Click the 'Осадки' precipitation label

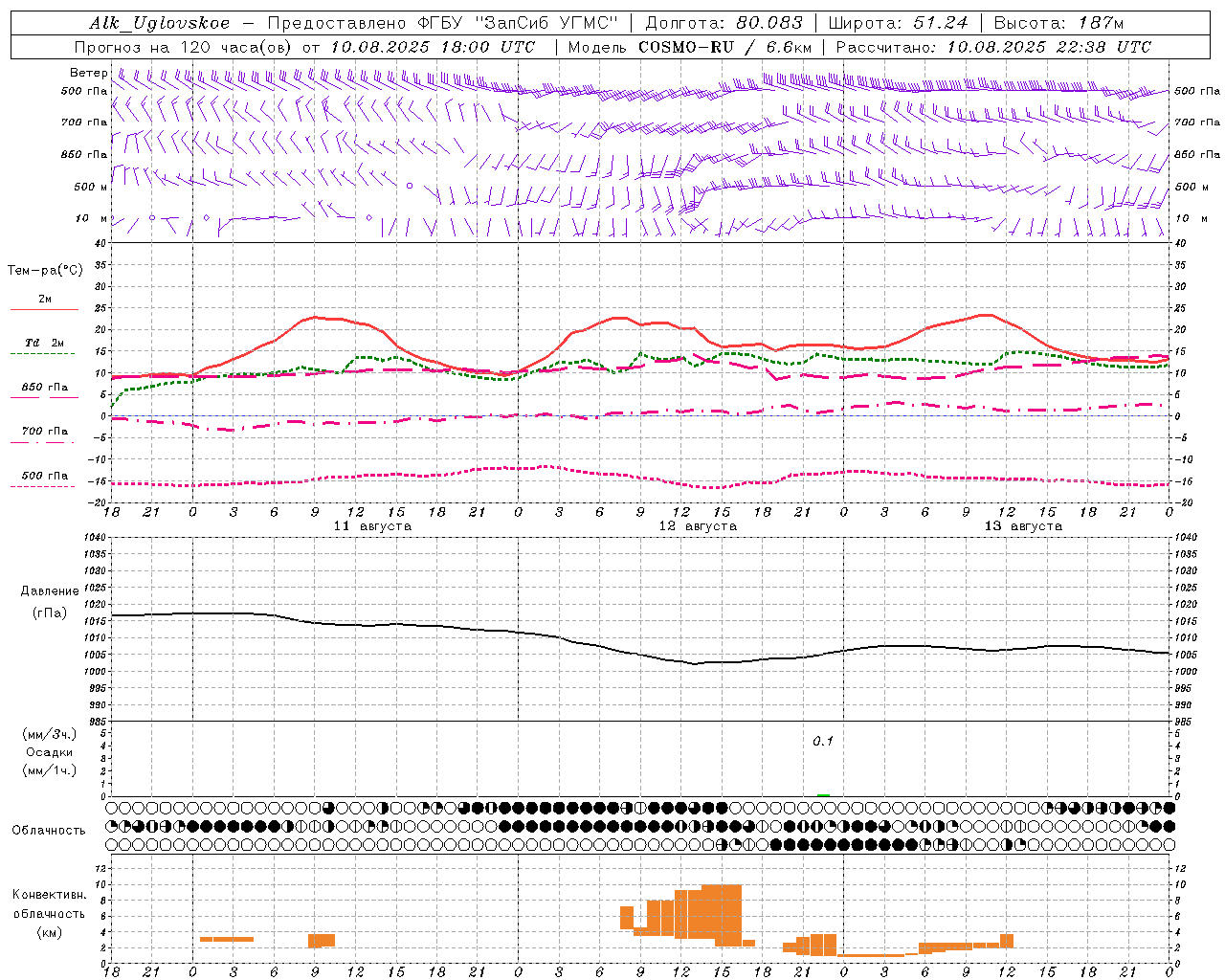[49, 752]
